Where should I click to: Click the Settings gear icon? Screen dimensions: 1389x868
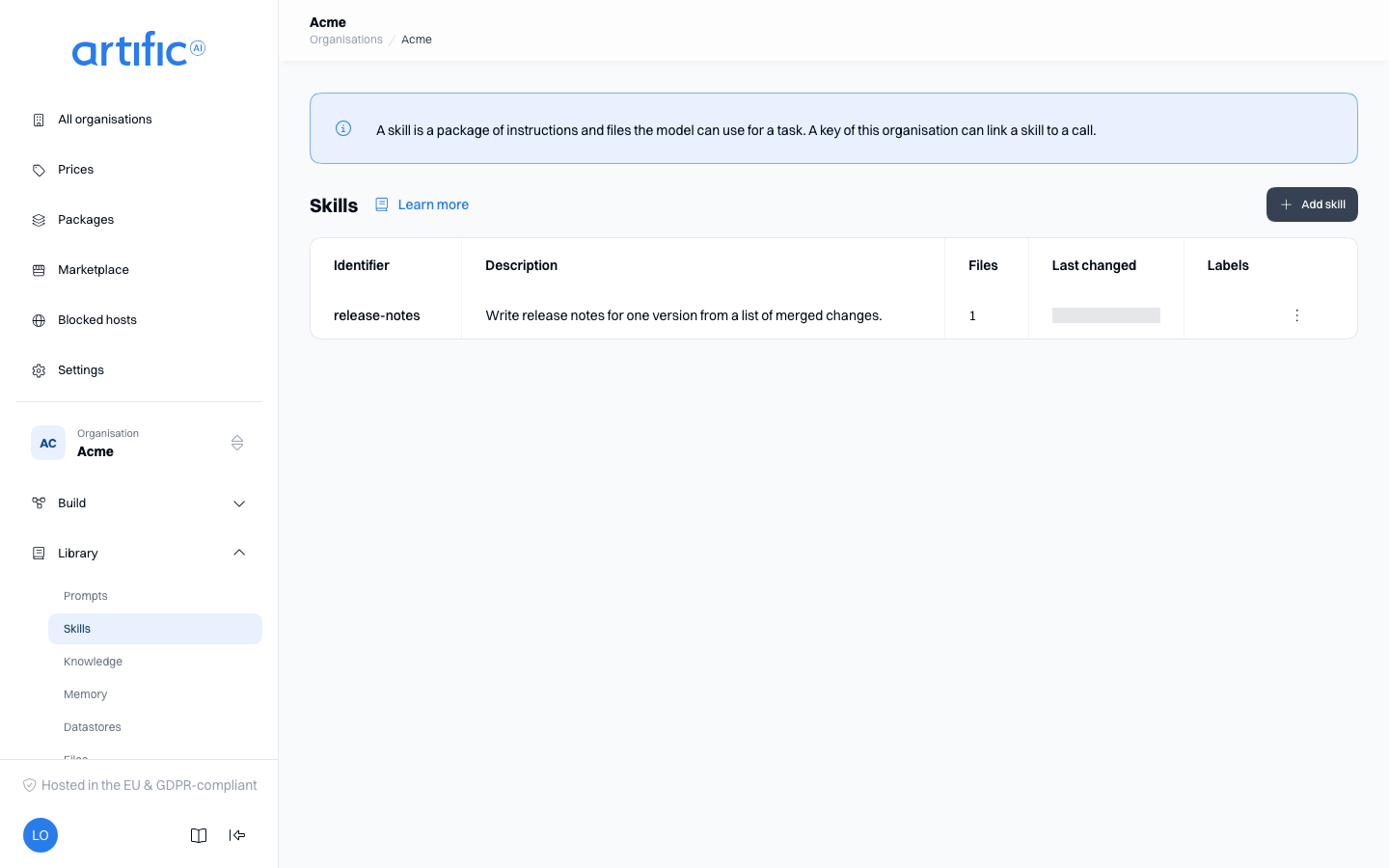[39, 370]
